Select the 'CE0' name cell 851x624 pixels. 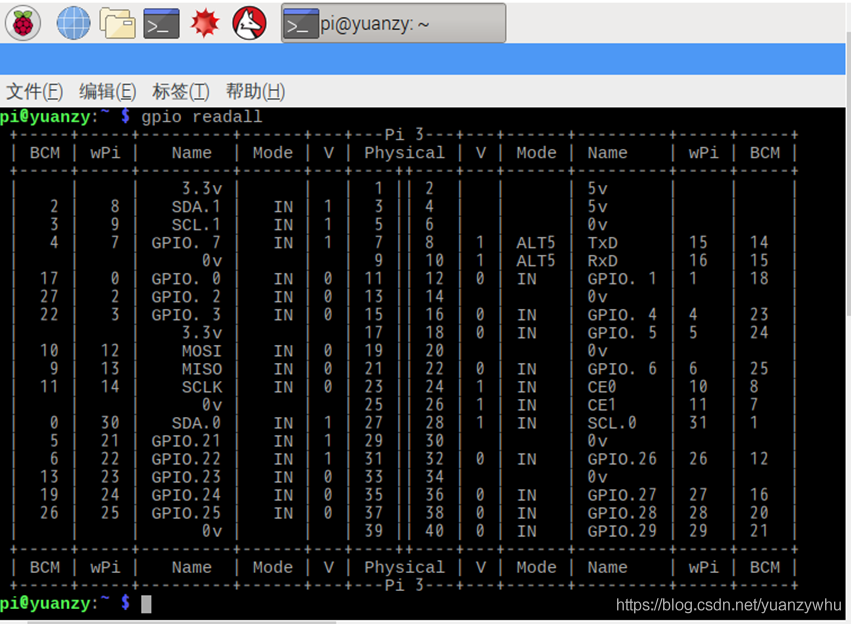(x=602, y=387)
